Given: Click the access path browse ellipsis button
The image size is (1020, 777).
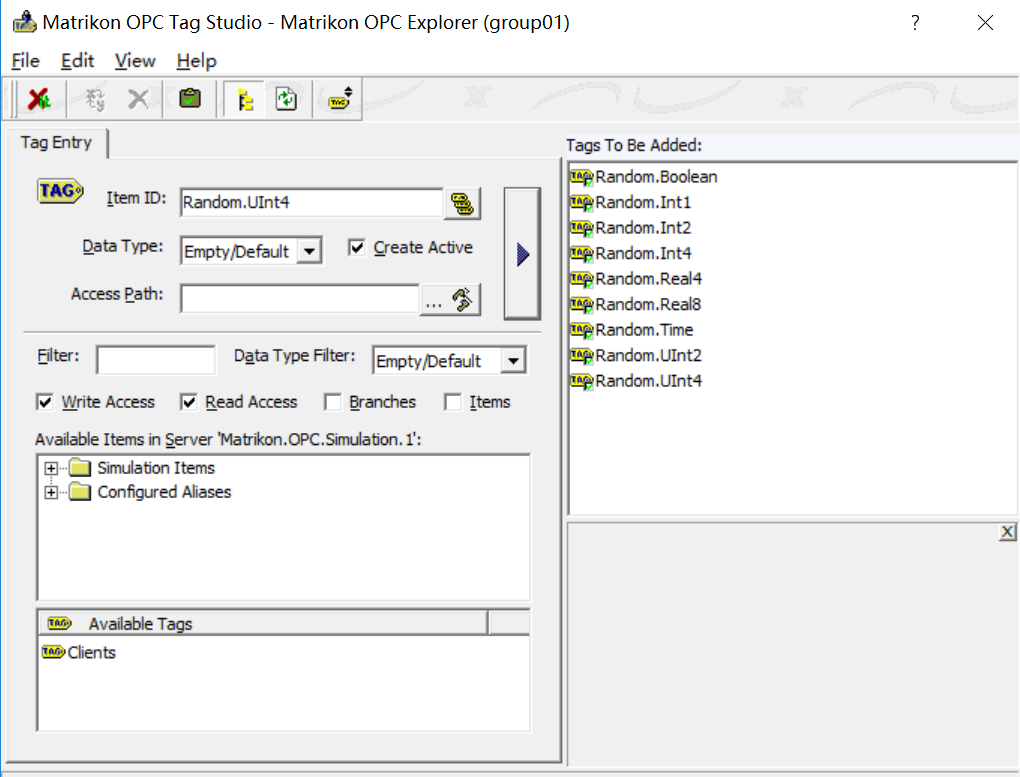Looking at the screenshot, I should (x=450, y=300).
